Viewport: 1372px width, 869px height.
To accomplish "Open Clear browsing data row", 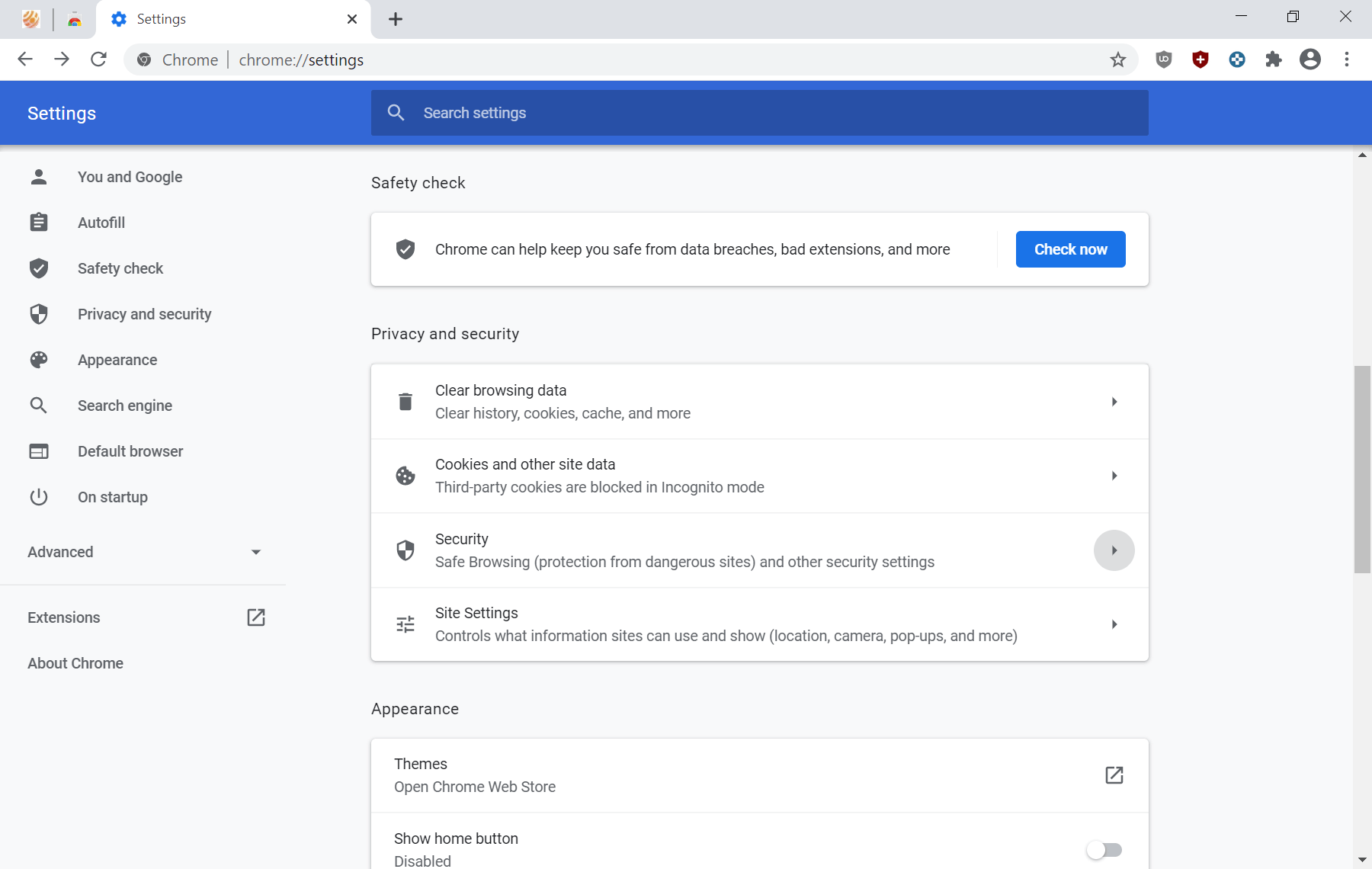I will [760, 402].
